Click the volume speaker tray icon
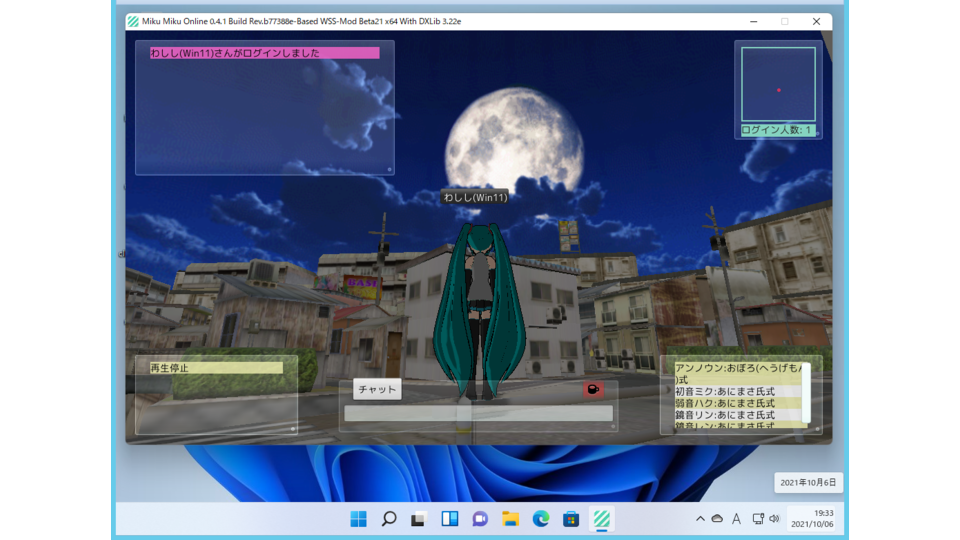Image resolution: width=960 pixels, height=540 pixels. (774, 519)
